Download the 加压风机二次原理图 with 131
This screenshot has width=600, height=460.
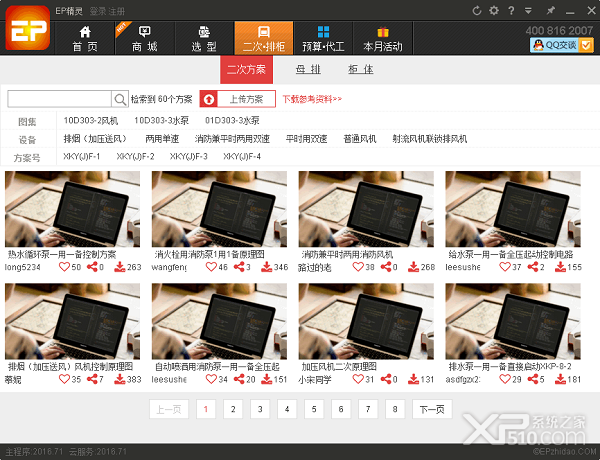[x=413, y=379]
